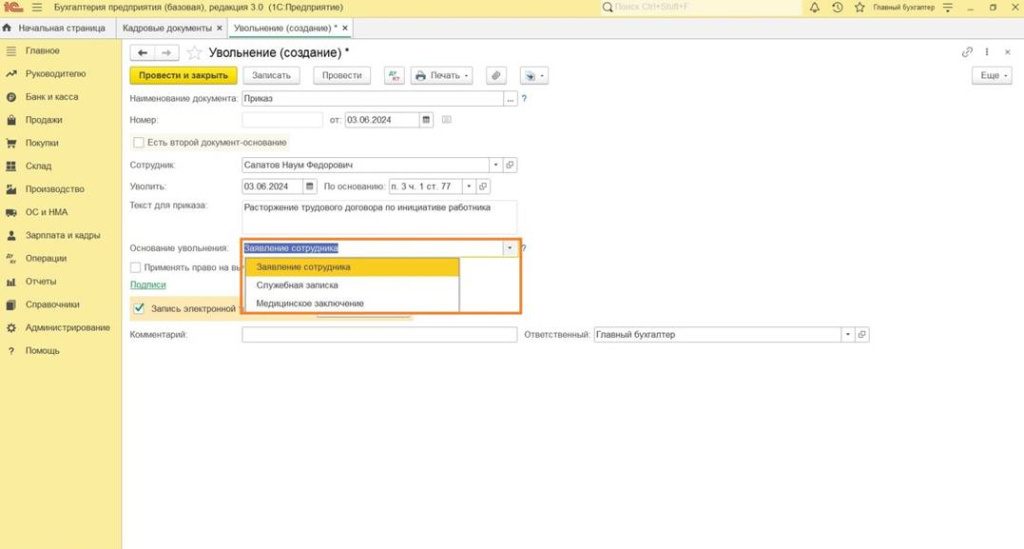Open Зарплата и кадры sidebar section
The width and height of the screenshot is (1024, 549).
[x=62, y=235]
